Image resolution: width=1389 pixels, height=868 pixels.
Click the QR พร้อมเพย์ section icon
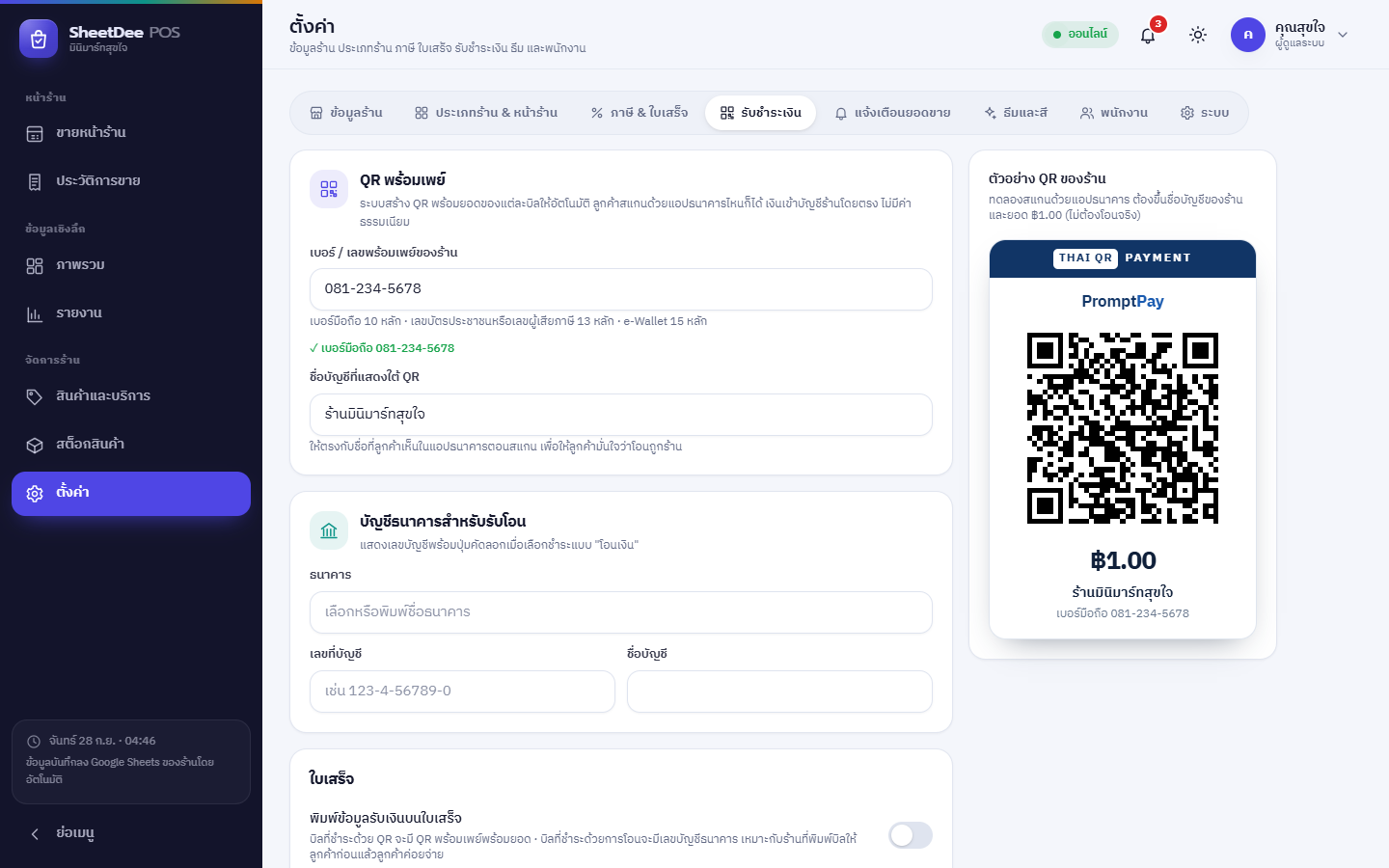(x=329, y=189)
